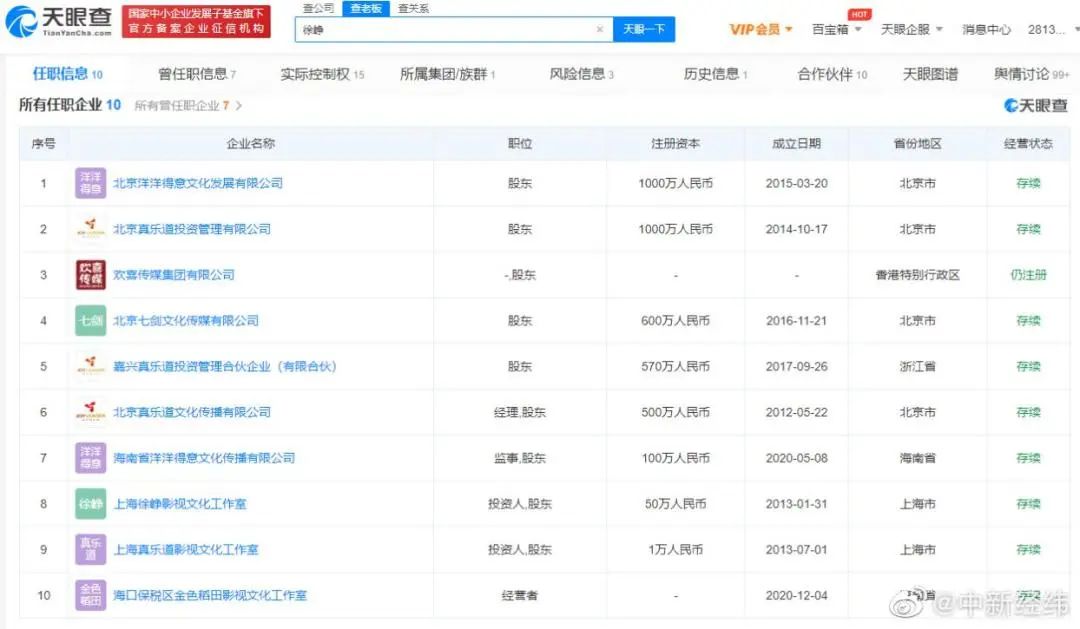The image size is (1080, 629).
Task: Click the 企业名称 column header
Action: pos(251,143)
